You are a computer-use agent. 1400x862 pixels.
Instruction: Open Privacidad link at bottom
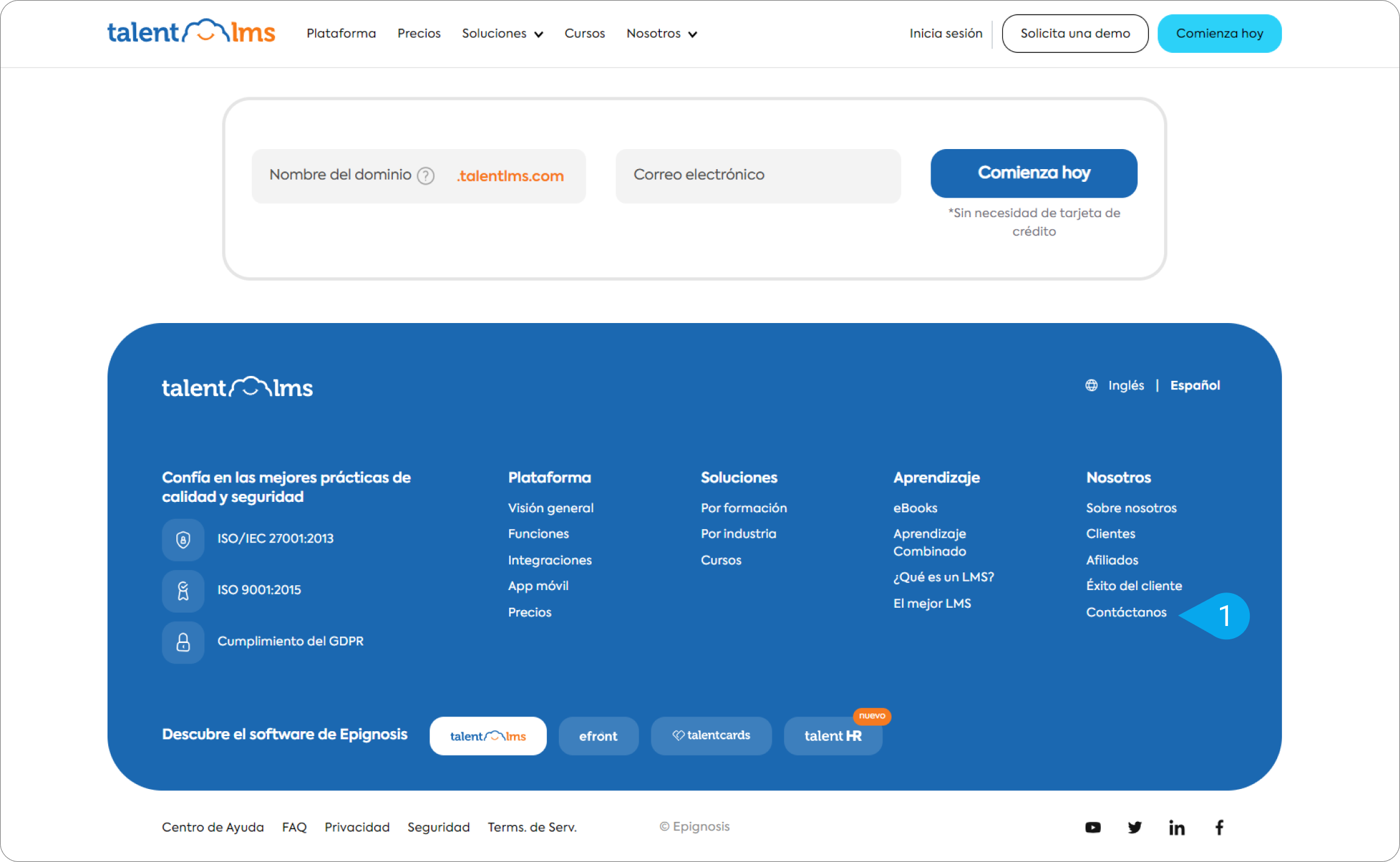pyautogui.click(x=357, y=827)
